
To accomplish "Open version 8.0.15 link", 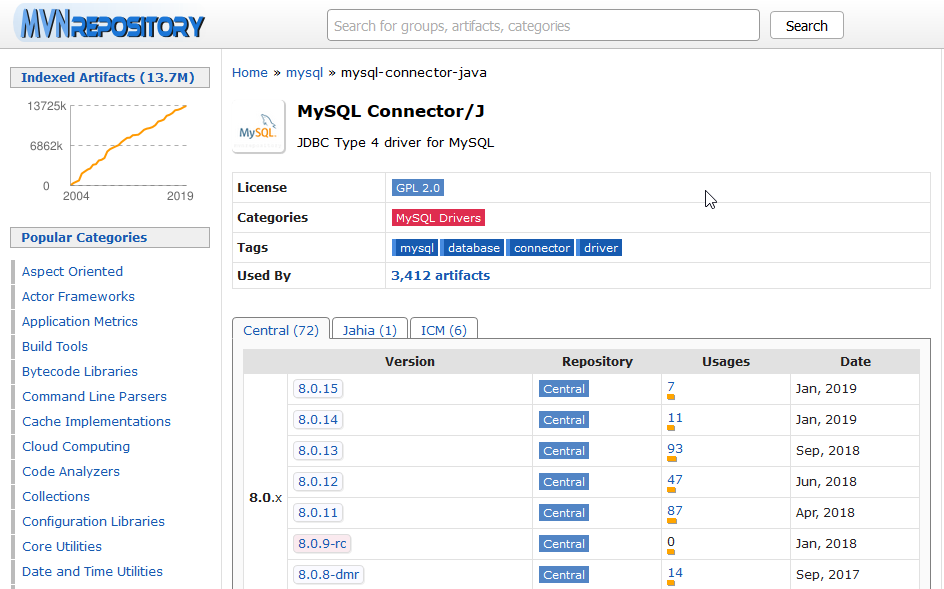I will click(318, 389).
